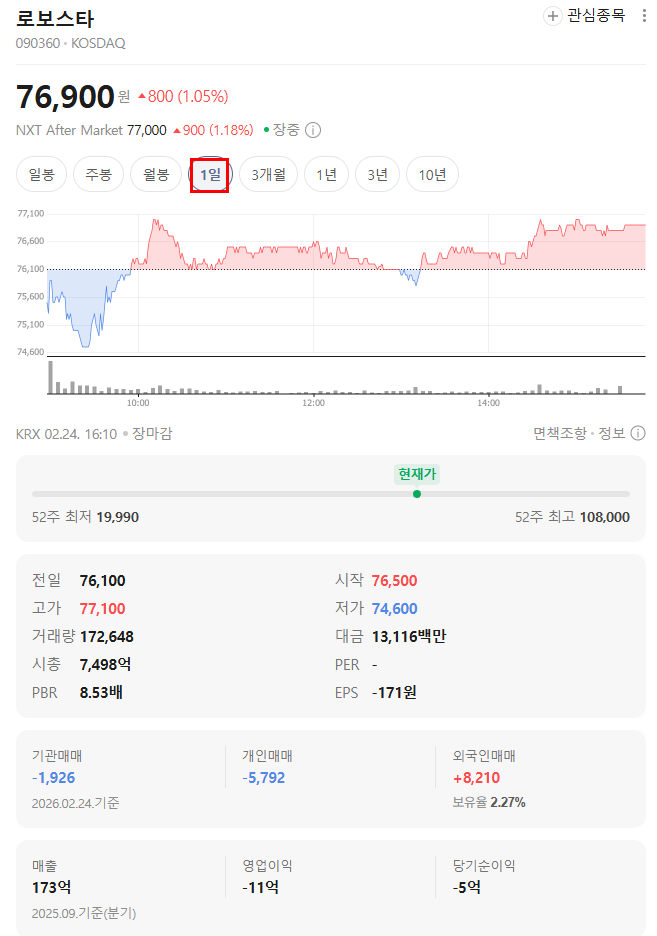
Task: Click the 현재가 label badge
Action: coord(417,474)
